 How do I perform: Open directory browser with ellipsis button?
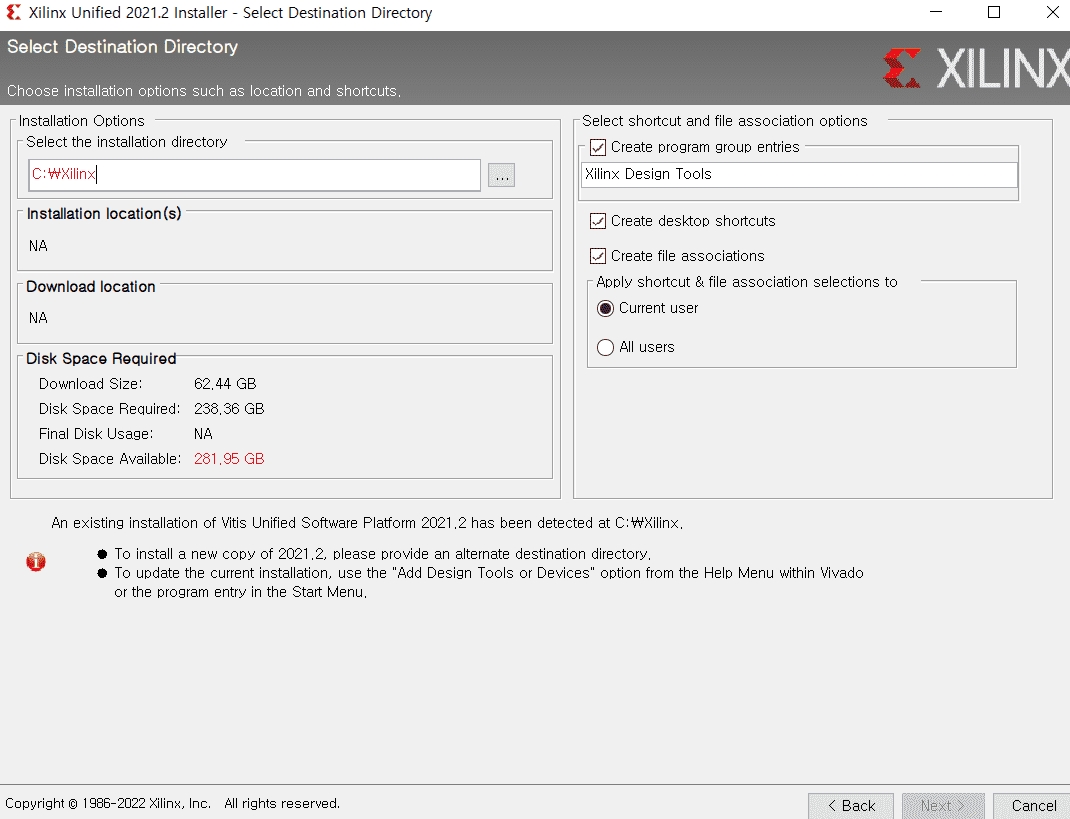click(502, 175)
